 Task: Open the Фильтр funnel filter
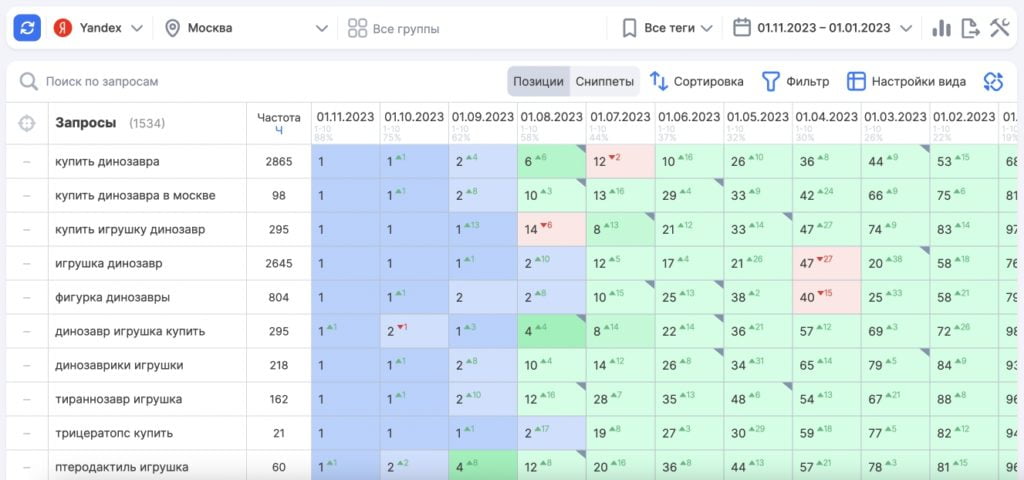point(771,81)
